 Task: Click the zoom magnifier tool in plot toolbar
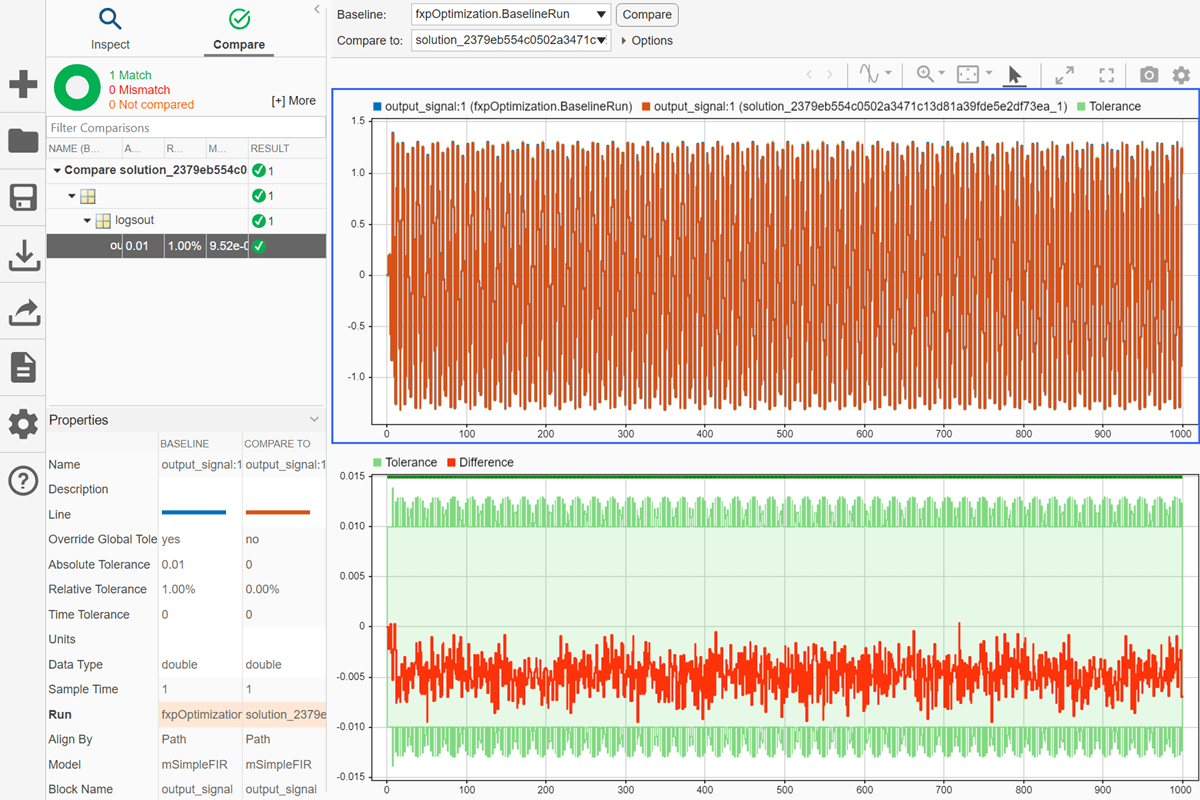925,75
